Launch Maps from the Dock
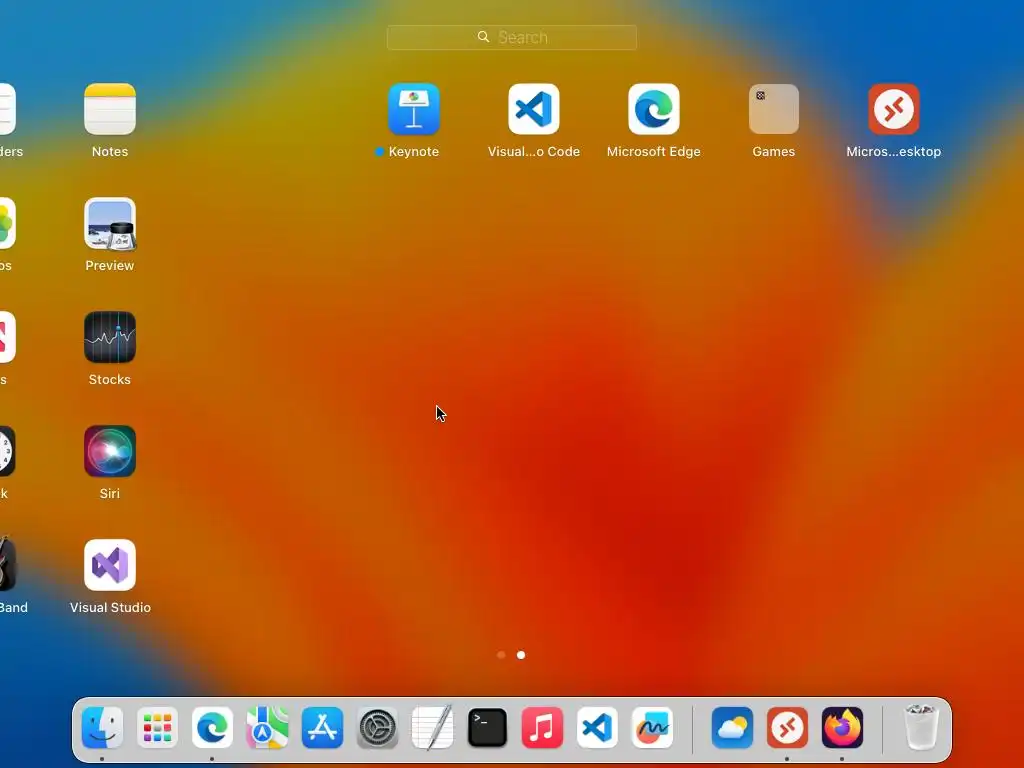The height and width of the screenshot is (768, 1024). (267, 728)
